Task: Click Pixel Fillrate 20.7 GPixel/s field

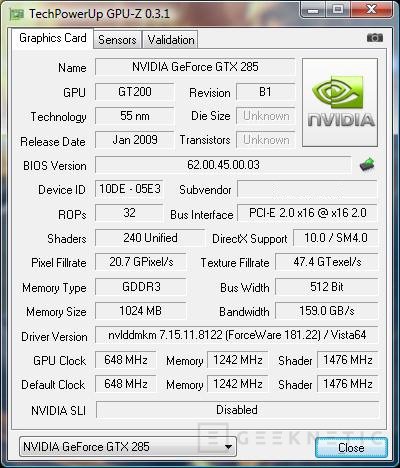Action: pos(141,262)
